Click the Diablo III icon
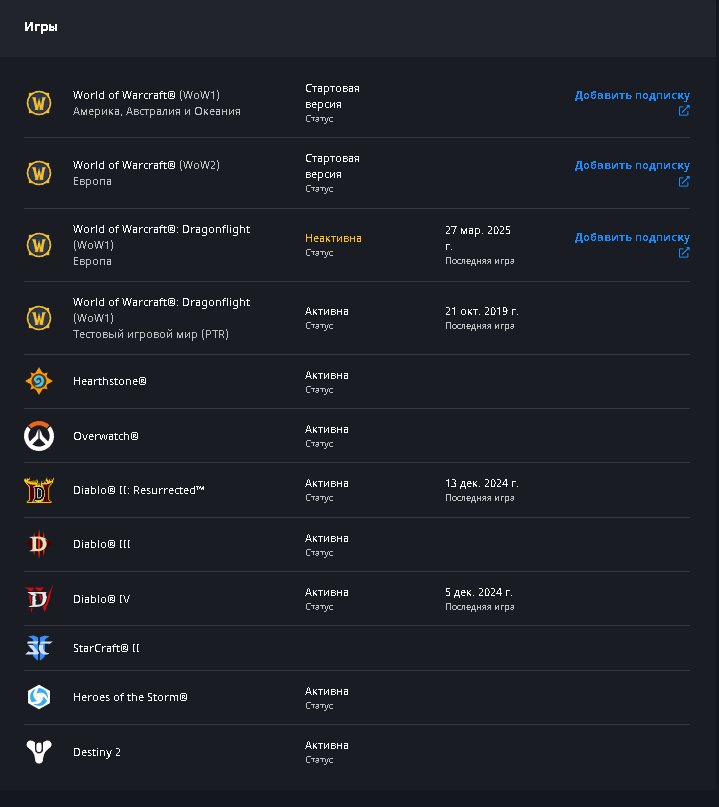This screenshot has width=719, height=807. [x=39, y=544]
